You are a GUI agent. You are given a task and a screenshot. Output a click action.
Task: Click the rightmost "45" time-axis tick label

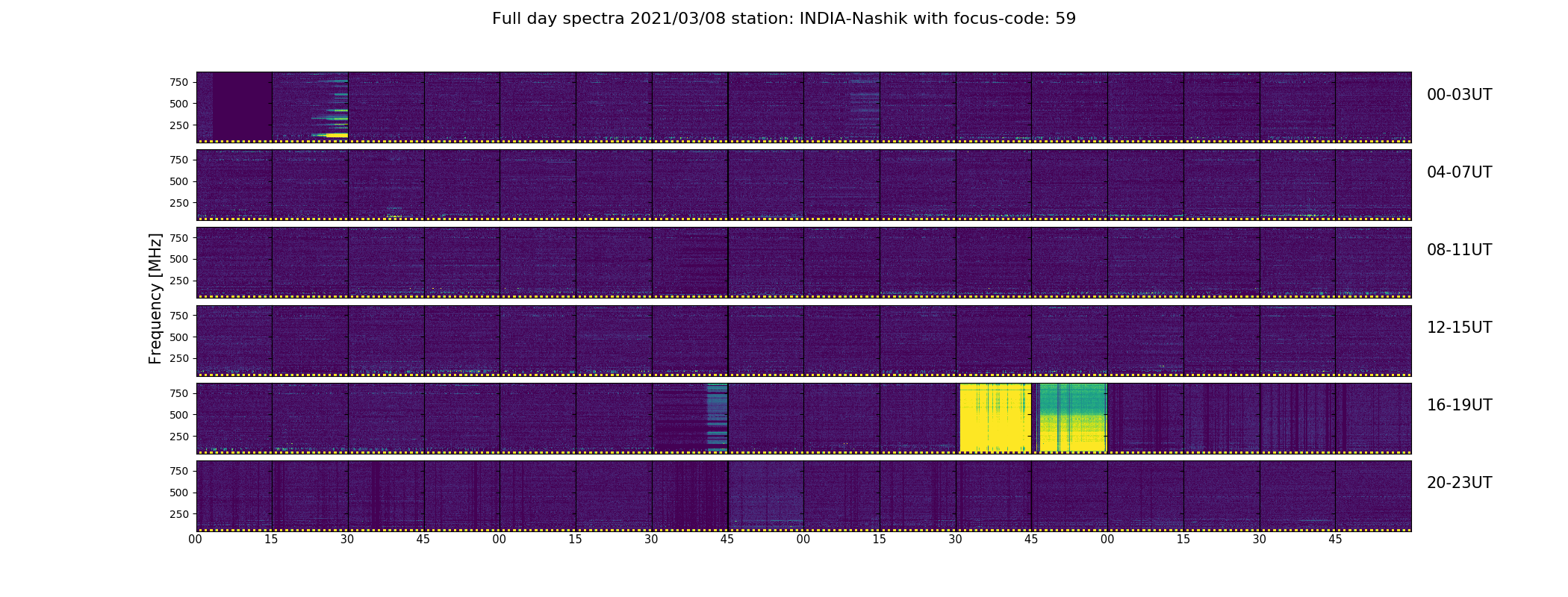pos(1335,540)
